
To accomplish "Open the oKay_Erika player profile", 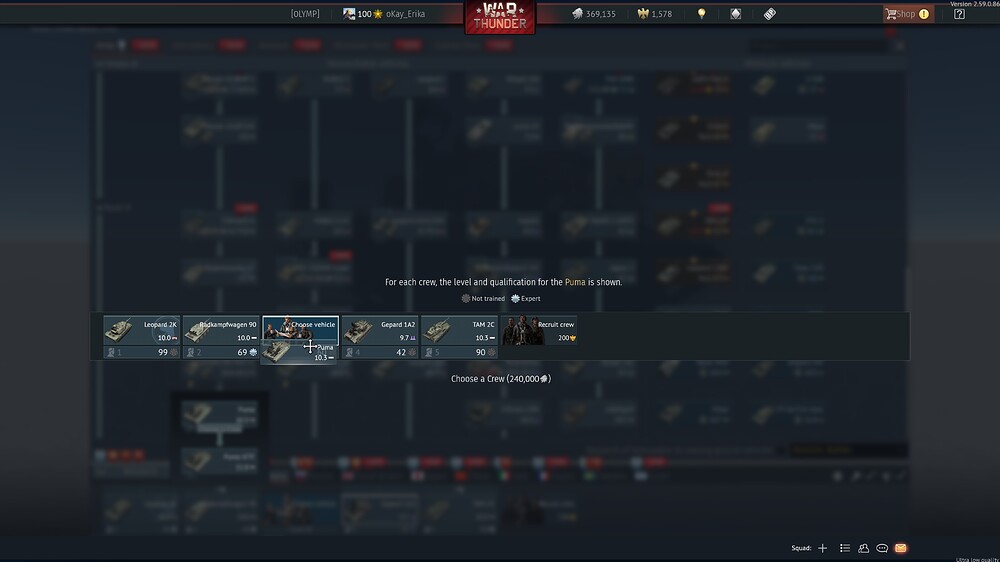I will click(405, 13).
